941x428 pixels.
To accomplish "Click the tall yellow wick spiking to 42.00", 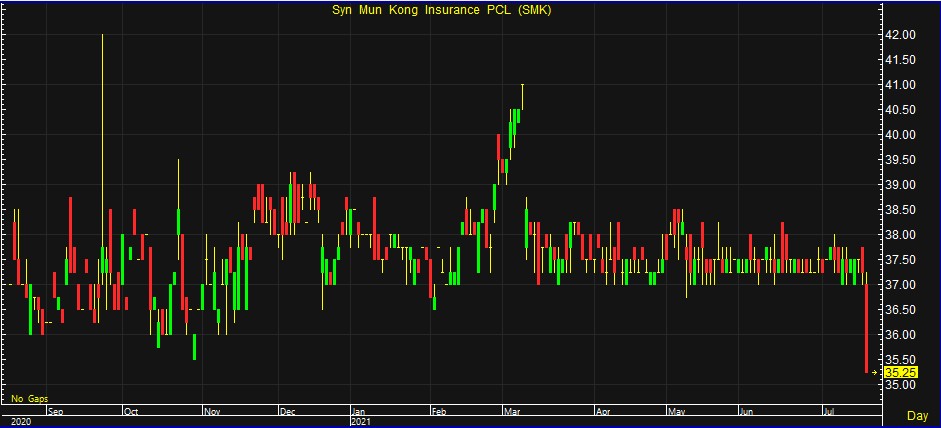I will [103, 140].
